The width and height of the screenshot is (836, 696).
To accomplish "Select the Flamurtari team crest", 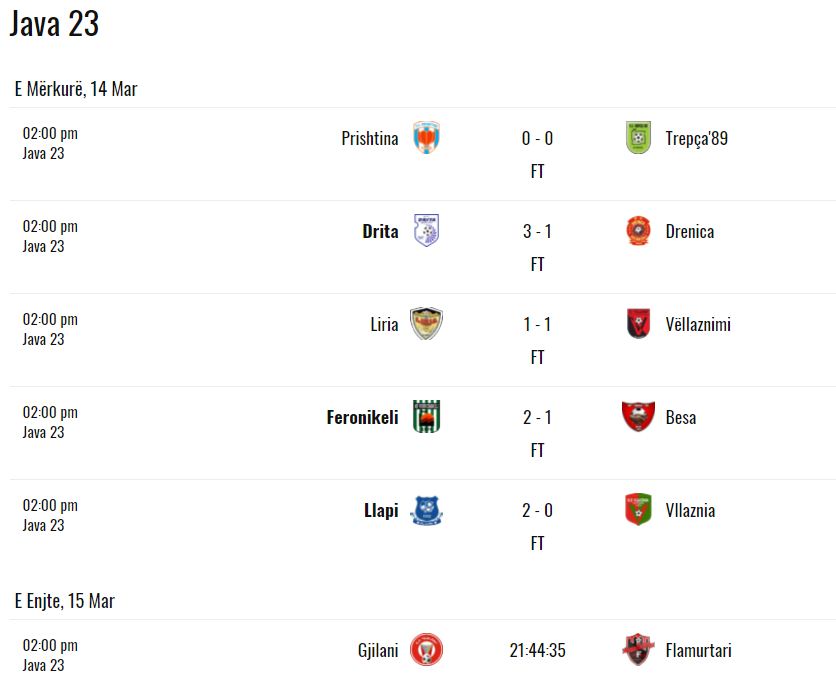I will point(638,649).
